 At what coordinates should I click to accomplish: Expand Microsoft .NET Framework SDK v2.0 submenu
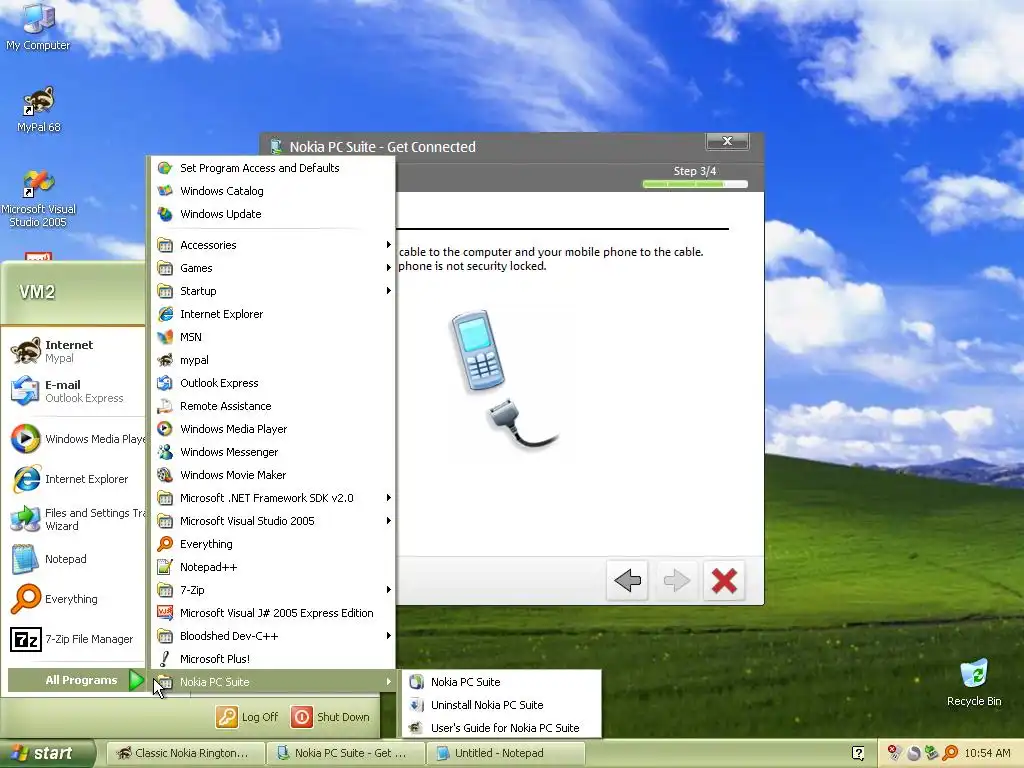tap(272, 498)
